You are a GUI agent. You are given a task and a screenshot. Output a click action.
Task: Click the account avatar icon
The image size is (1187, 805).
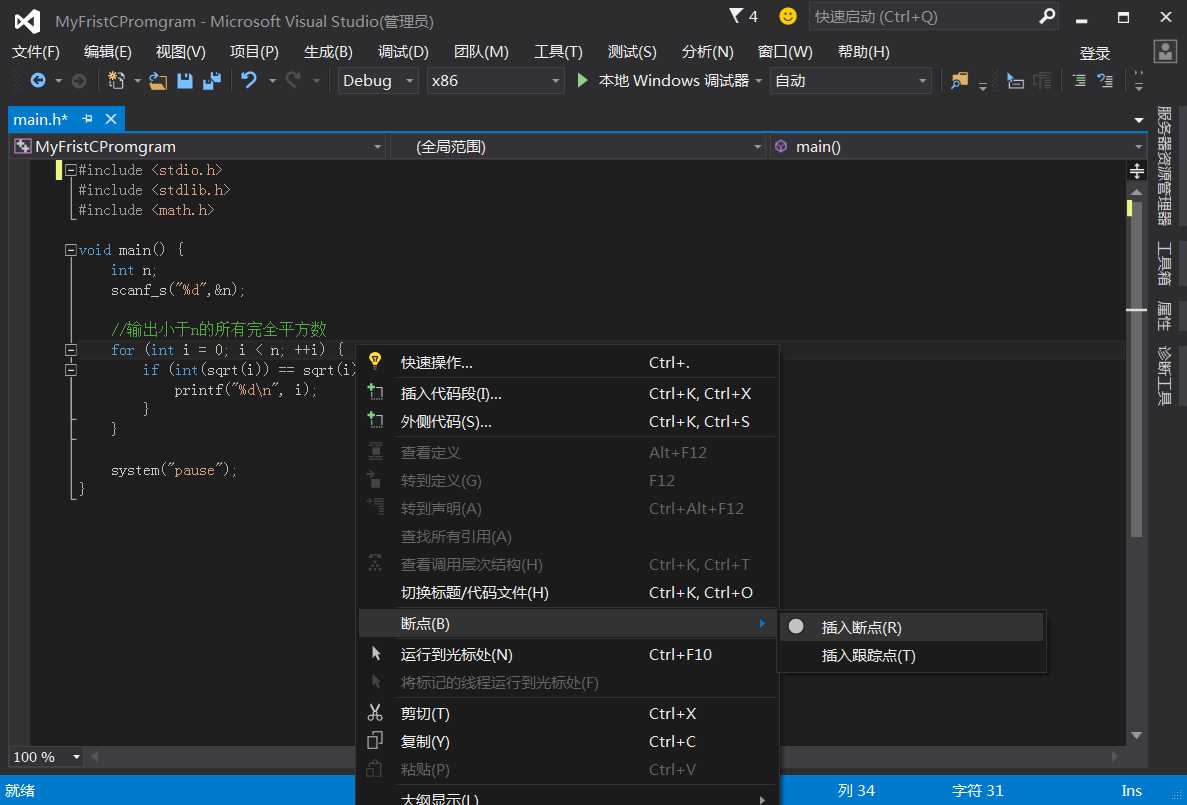pyautogui.click(x=1164, y=51)
